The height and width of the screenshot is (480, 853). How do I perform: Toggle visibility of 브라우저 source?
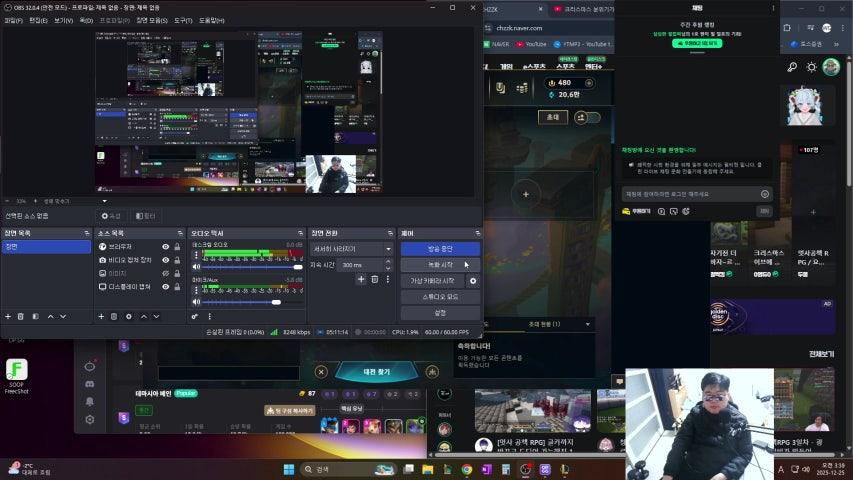(x=165, y=247)
